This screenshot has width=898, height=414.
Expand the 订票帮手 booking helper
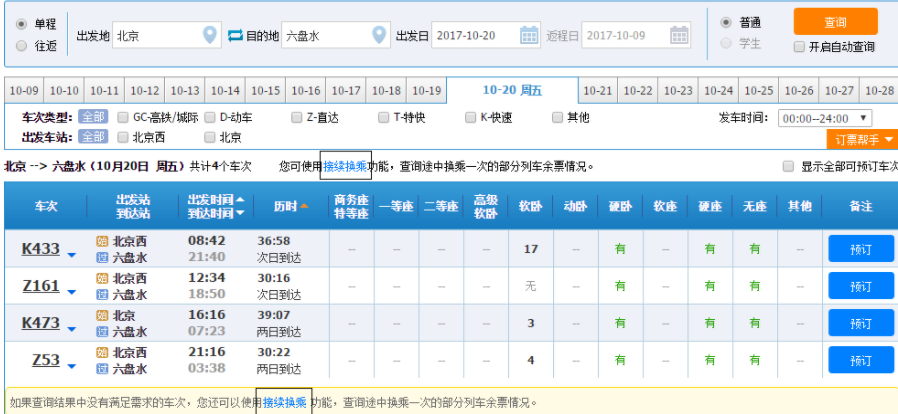[862, 139]
